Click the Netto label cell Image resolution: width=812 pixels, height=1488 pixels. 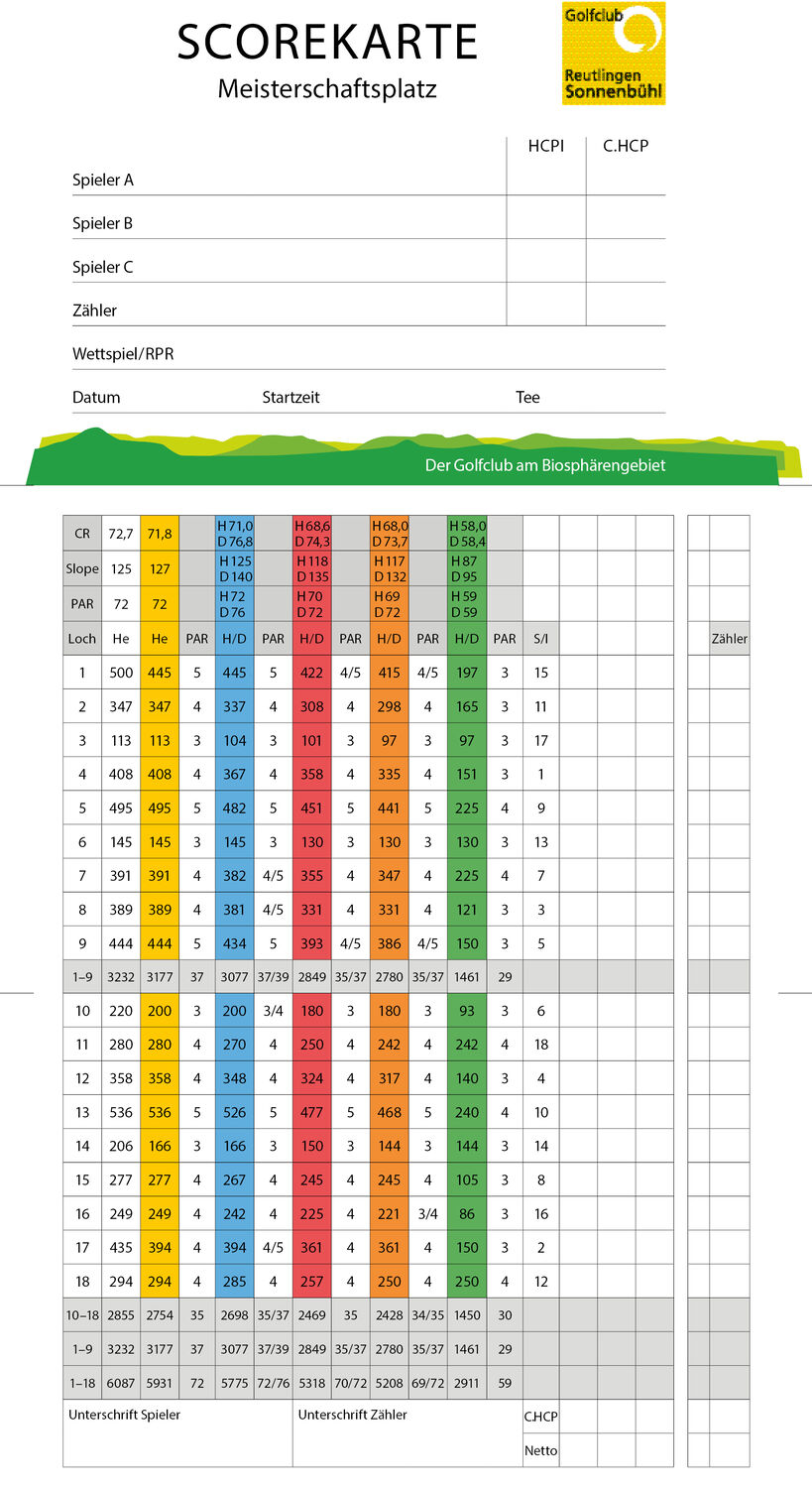(540, 1450)
